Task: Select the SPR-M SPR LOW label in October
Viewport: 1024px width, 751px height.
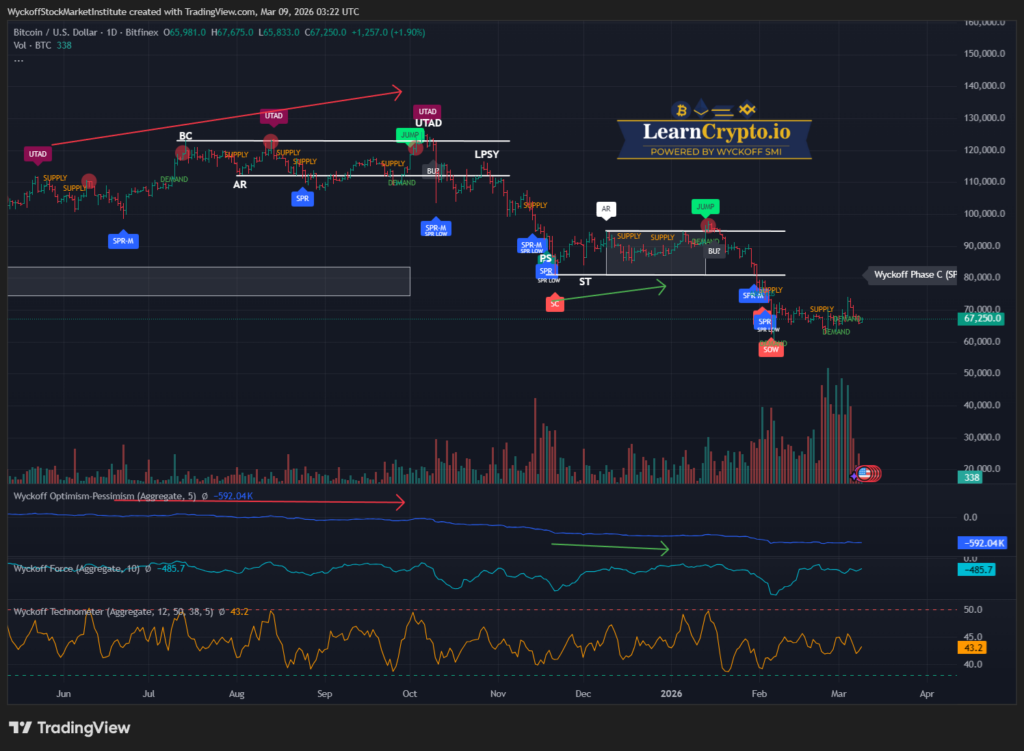Action: 436,229
